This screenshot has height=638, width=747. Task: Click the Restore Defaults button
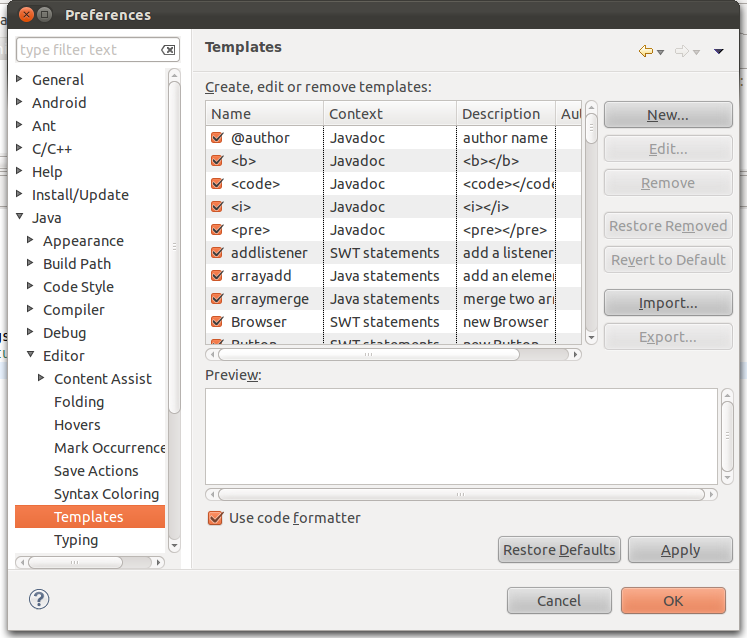click(x=559, y=550)
